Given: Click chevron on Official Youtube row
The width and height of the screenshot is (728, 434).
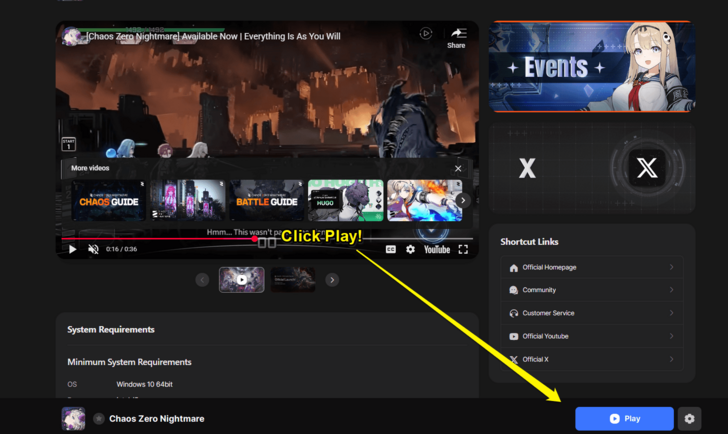Looking at the screenshot, I should 671,336.
